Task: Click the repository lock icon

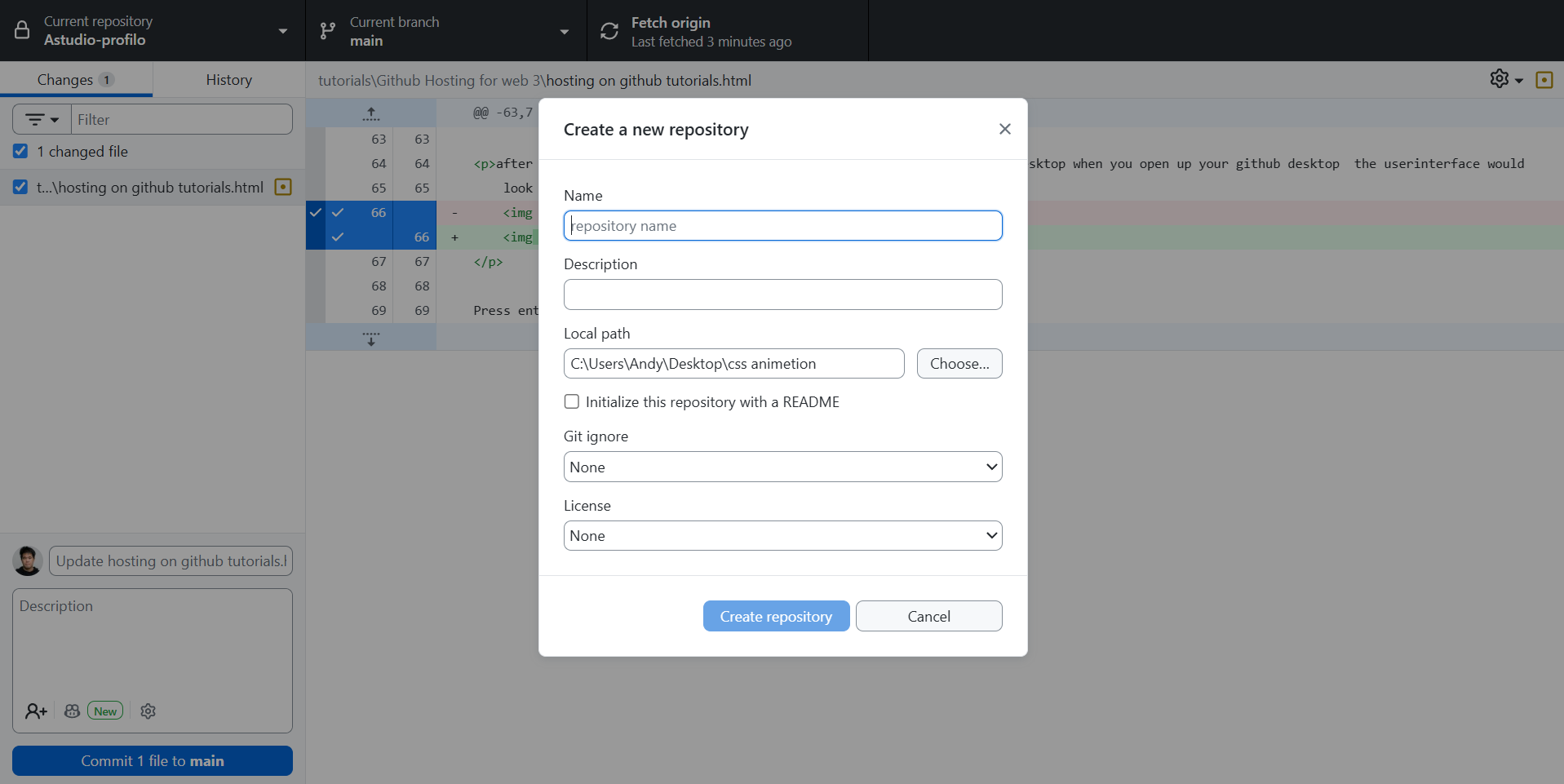Action: (x=22, y=31)
